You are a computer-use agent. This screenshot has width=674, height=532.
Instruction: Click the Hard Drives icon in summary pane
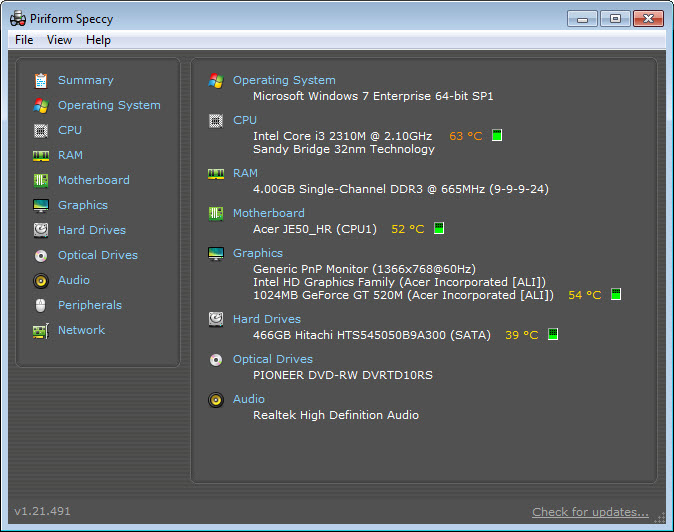click(216, 319)
